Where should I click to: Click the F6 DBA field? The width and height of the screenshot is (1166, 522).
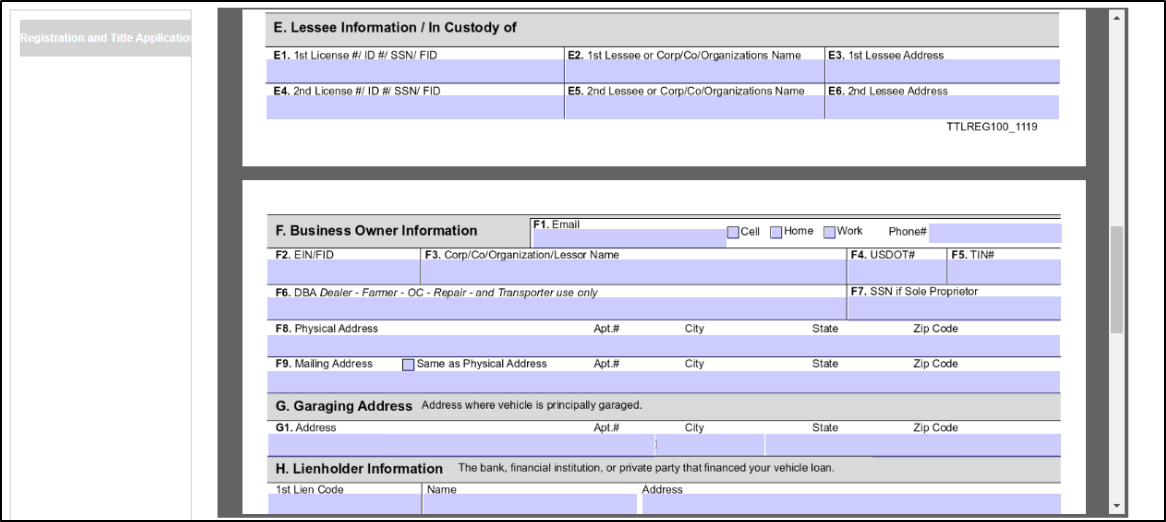(556, 309)
